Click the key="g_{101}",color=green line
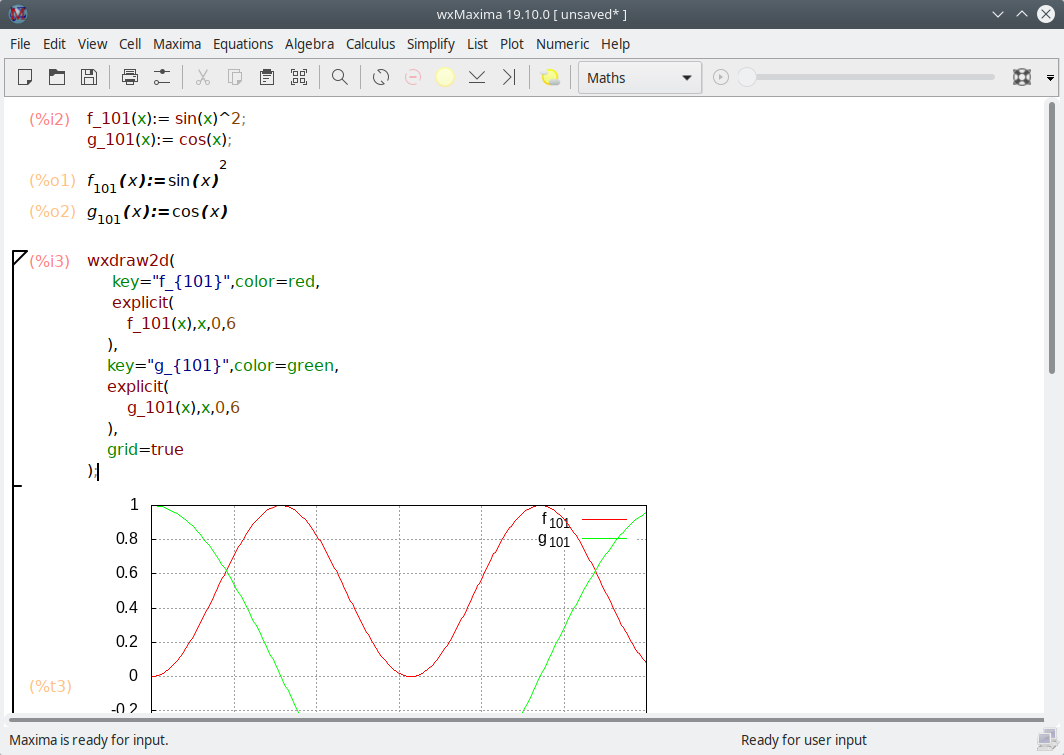Image resolution: width=1064 pixels, height=755 pixels. click(x=223, y=366)
